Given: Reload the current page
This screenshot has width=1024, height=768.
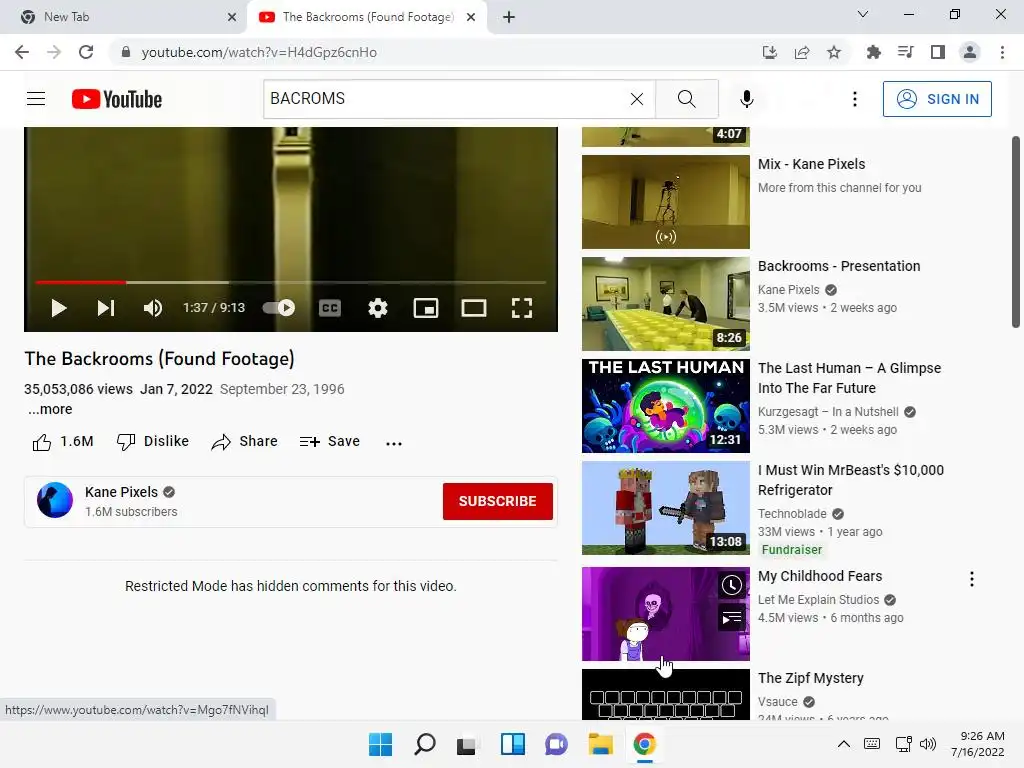Looking at the screenshot, I should tap(86, 52).
